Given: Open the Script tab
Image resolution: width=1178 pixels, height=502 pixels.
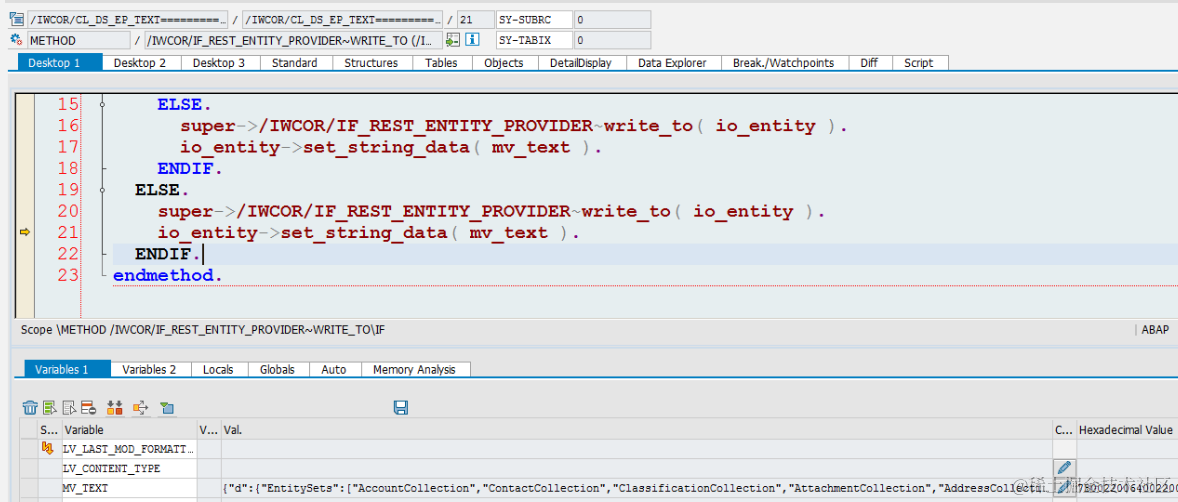Looking at the screenshot, I should (x=919, y=63).
